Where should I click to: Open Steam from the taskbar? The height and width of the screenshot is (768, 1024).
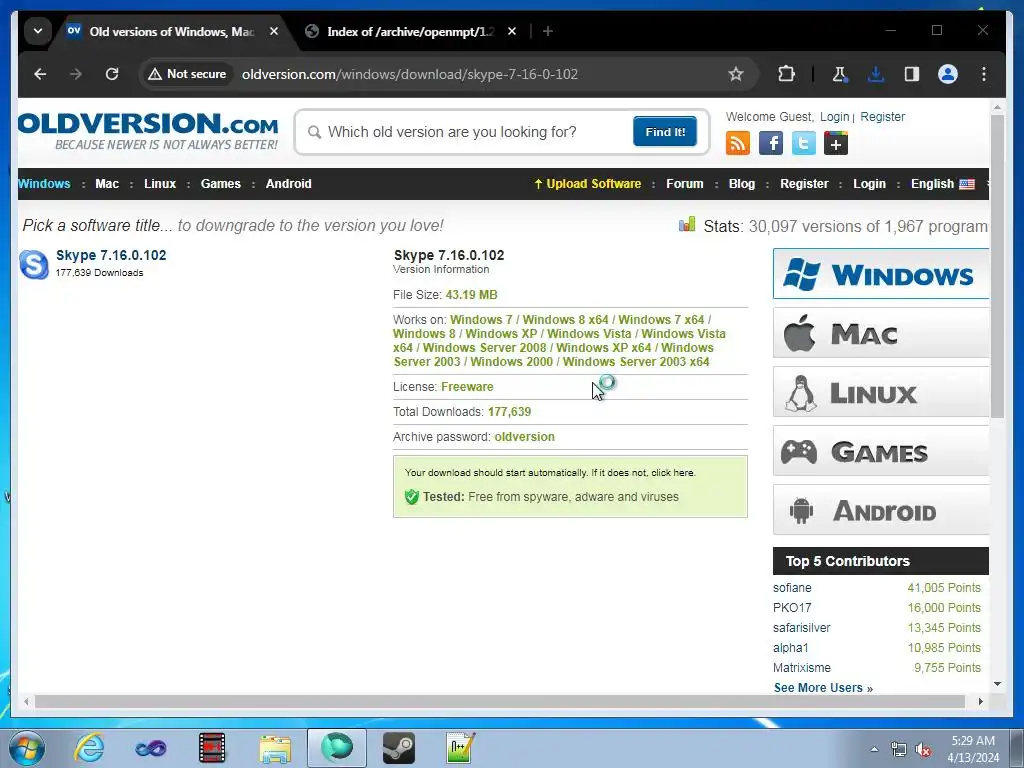click(398, 748)
